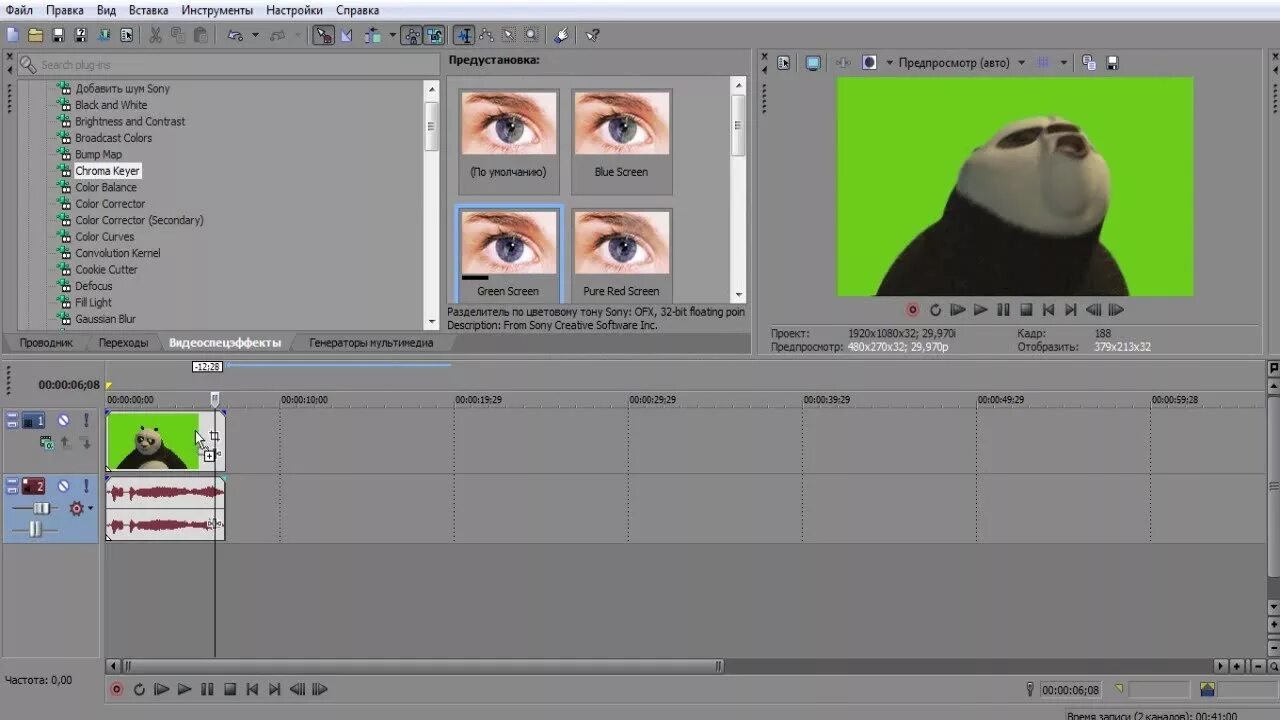The width and height of the screenshot is (1280, 720).
Task: Open the split-screen view dropdown arrow
Action: [889, 62]
